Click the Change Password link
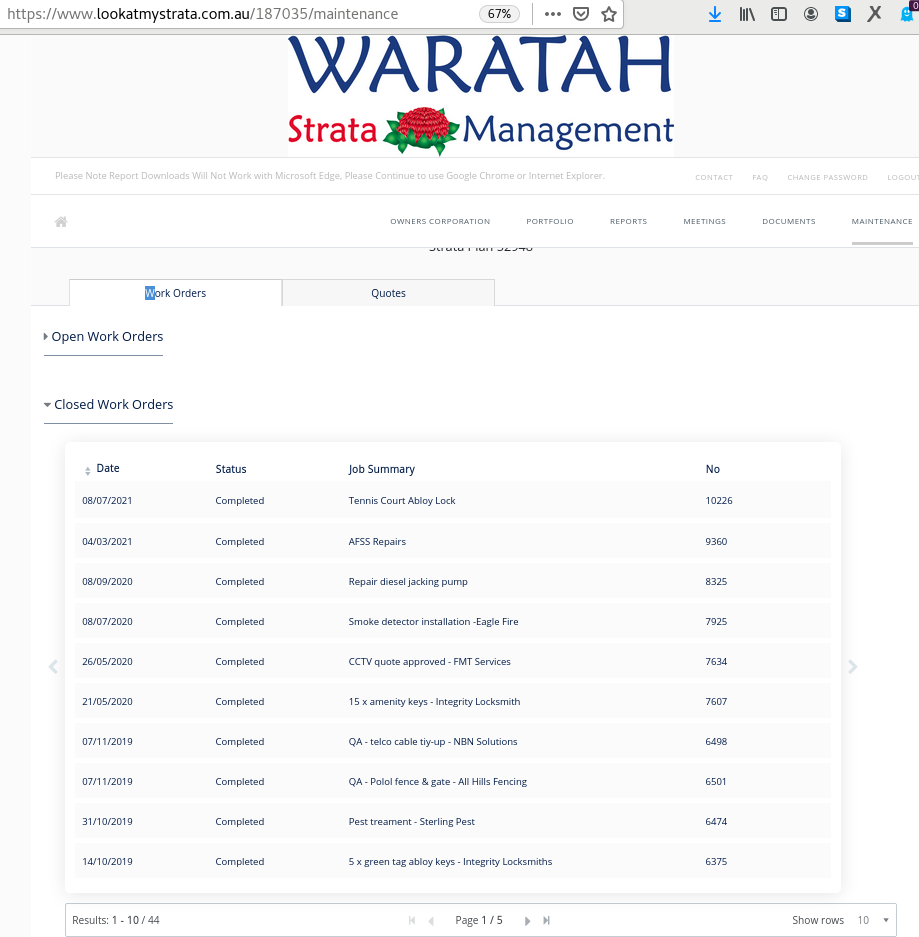 coord(827,177)
